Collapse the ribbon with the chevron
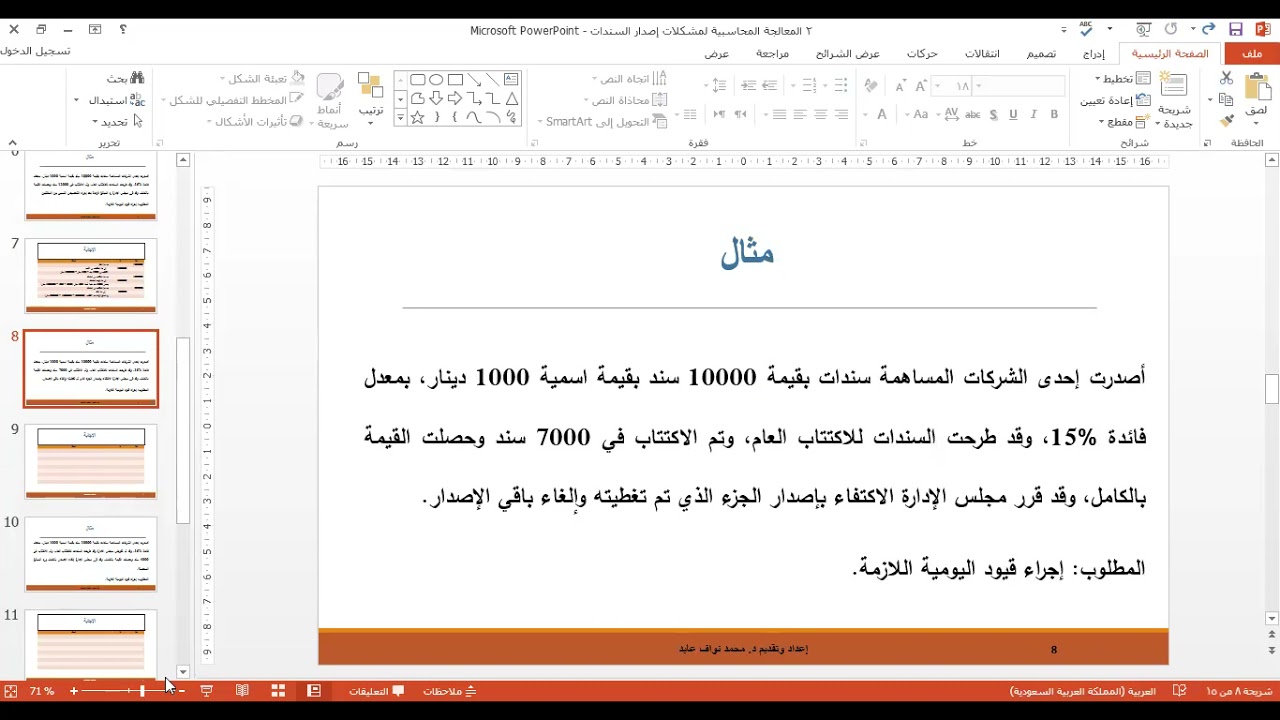This screenshot has width=1280, height=720. pos(12,143)
